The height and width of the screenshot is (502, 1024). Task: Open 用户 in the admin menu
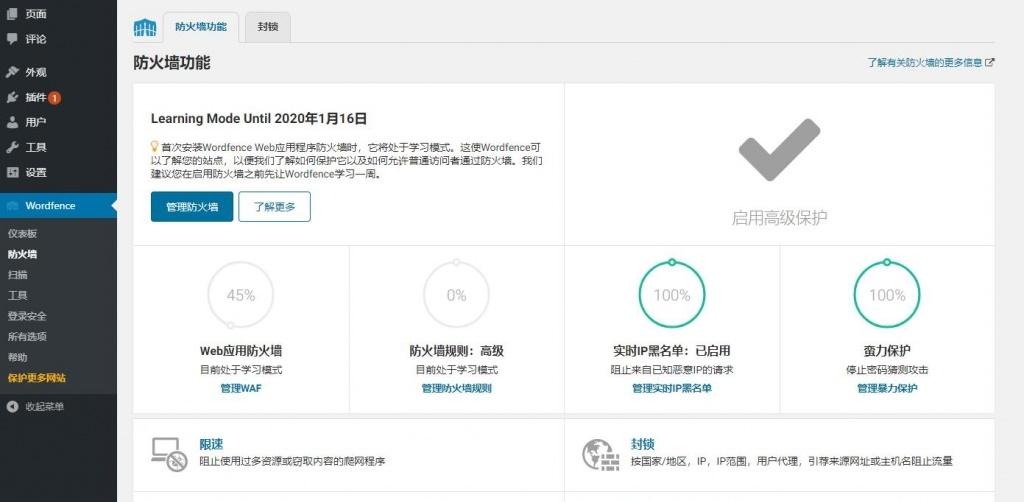tap(36, 122)
